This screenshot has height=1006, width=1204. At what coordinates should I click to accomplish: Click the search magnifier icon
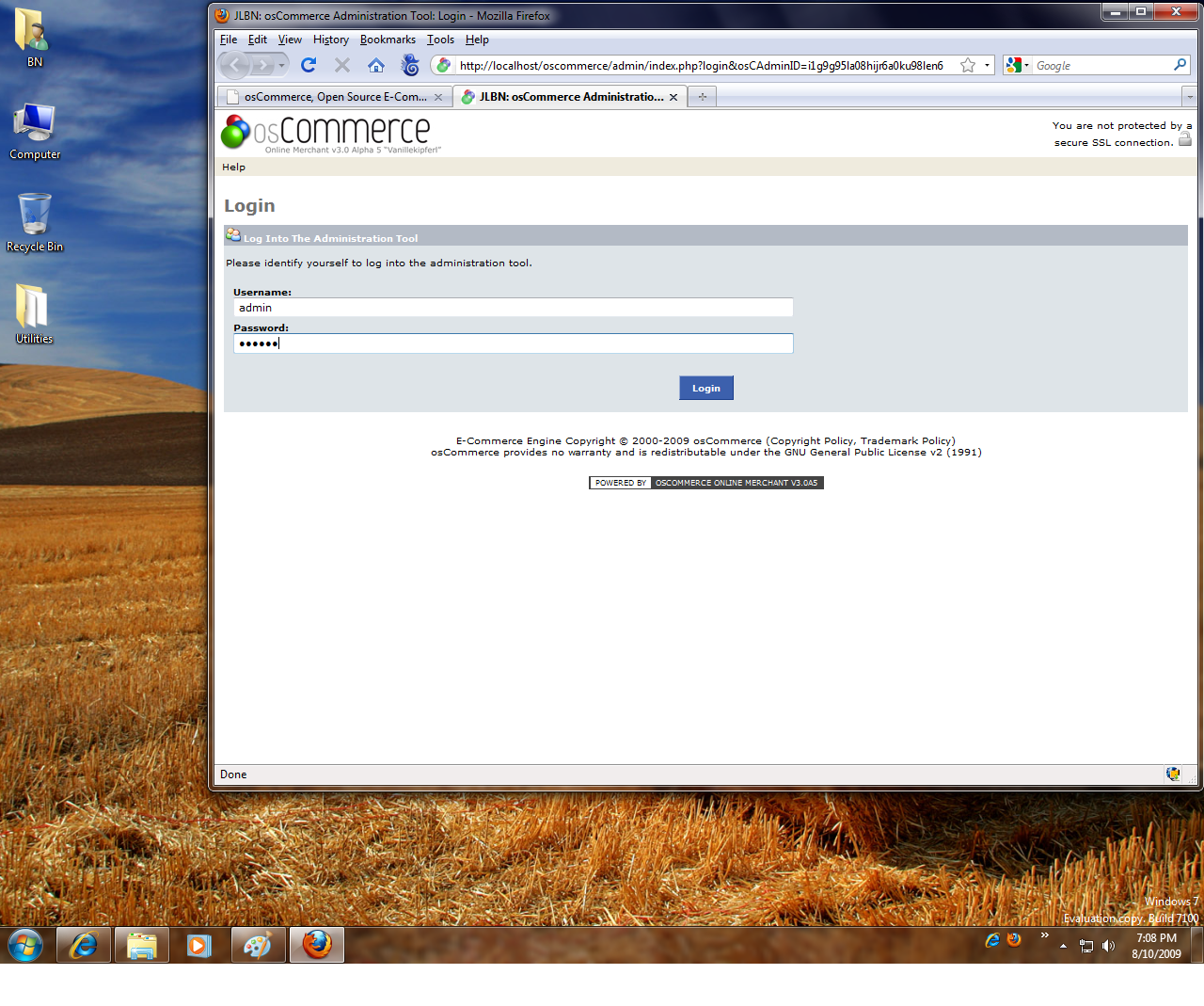click(1180, 65)
